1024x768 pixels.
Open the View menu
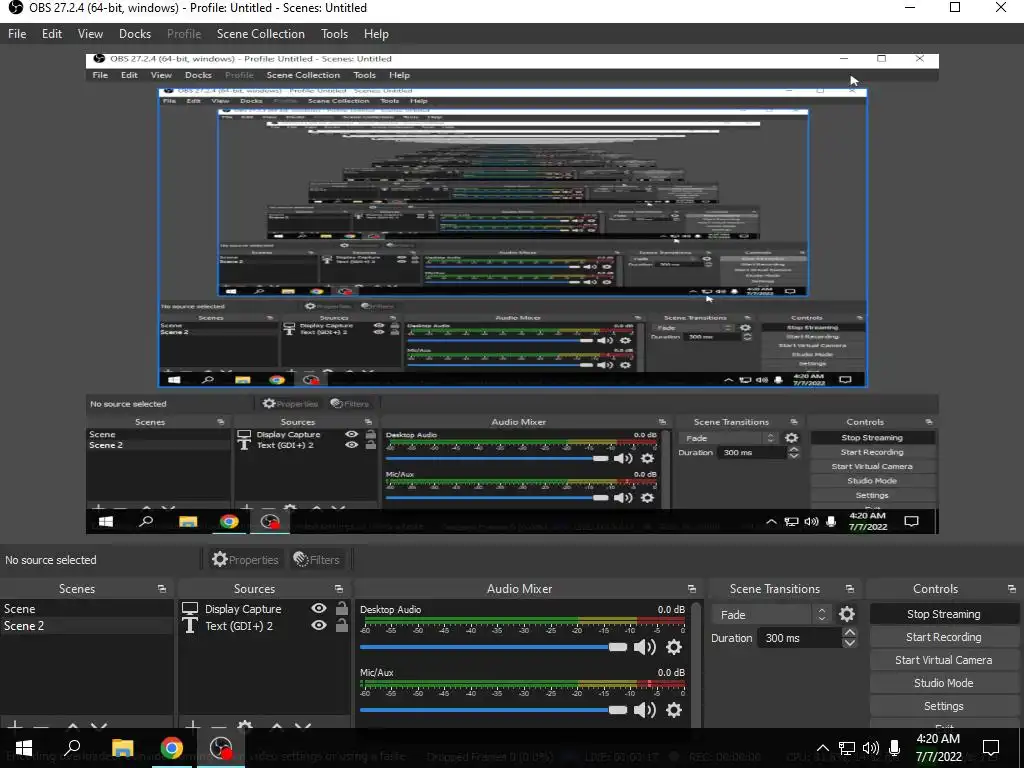point(90,34)
